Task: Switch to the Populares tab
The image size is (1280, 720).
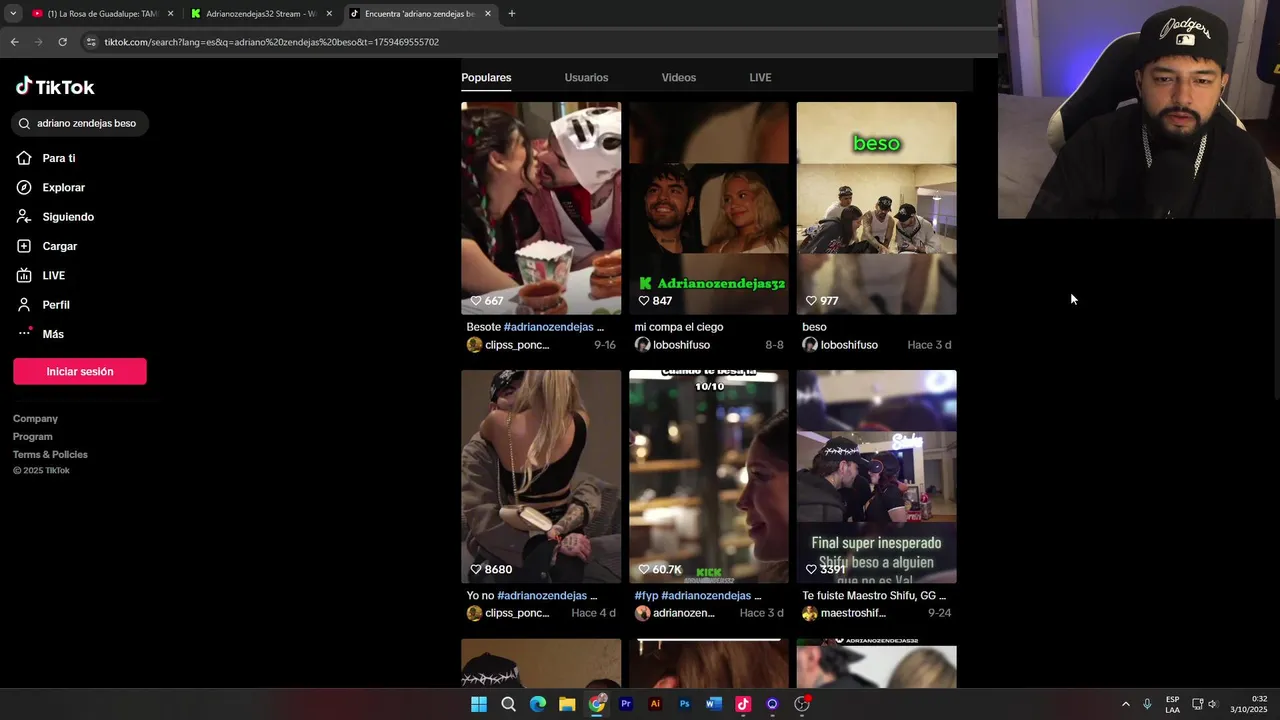Action: (x=486, y=77)
